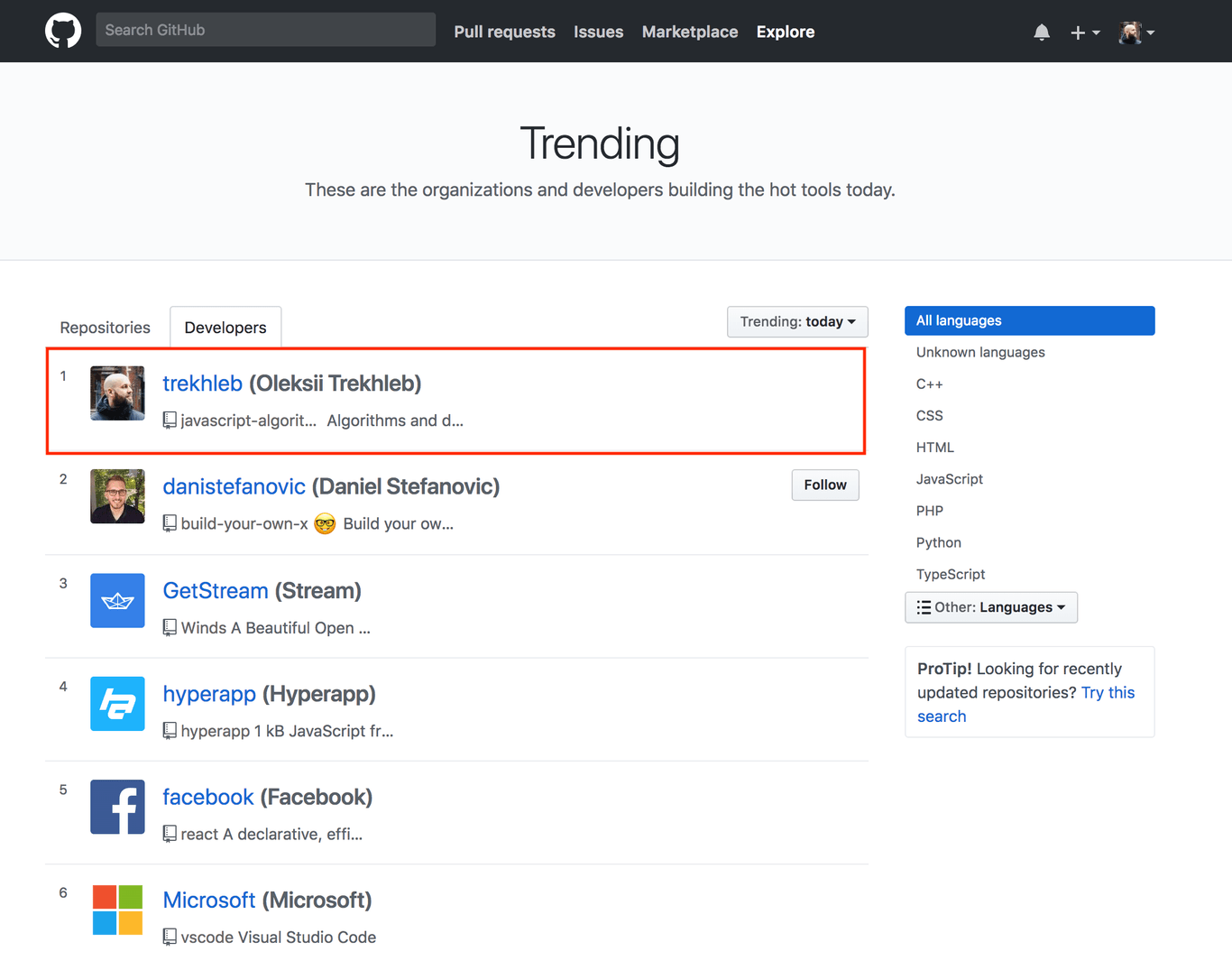Filter trending by Python
The width and height of the screenshot is (1232, 961).
point(938,541)
